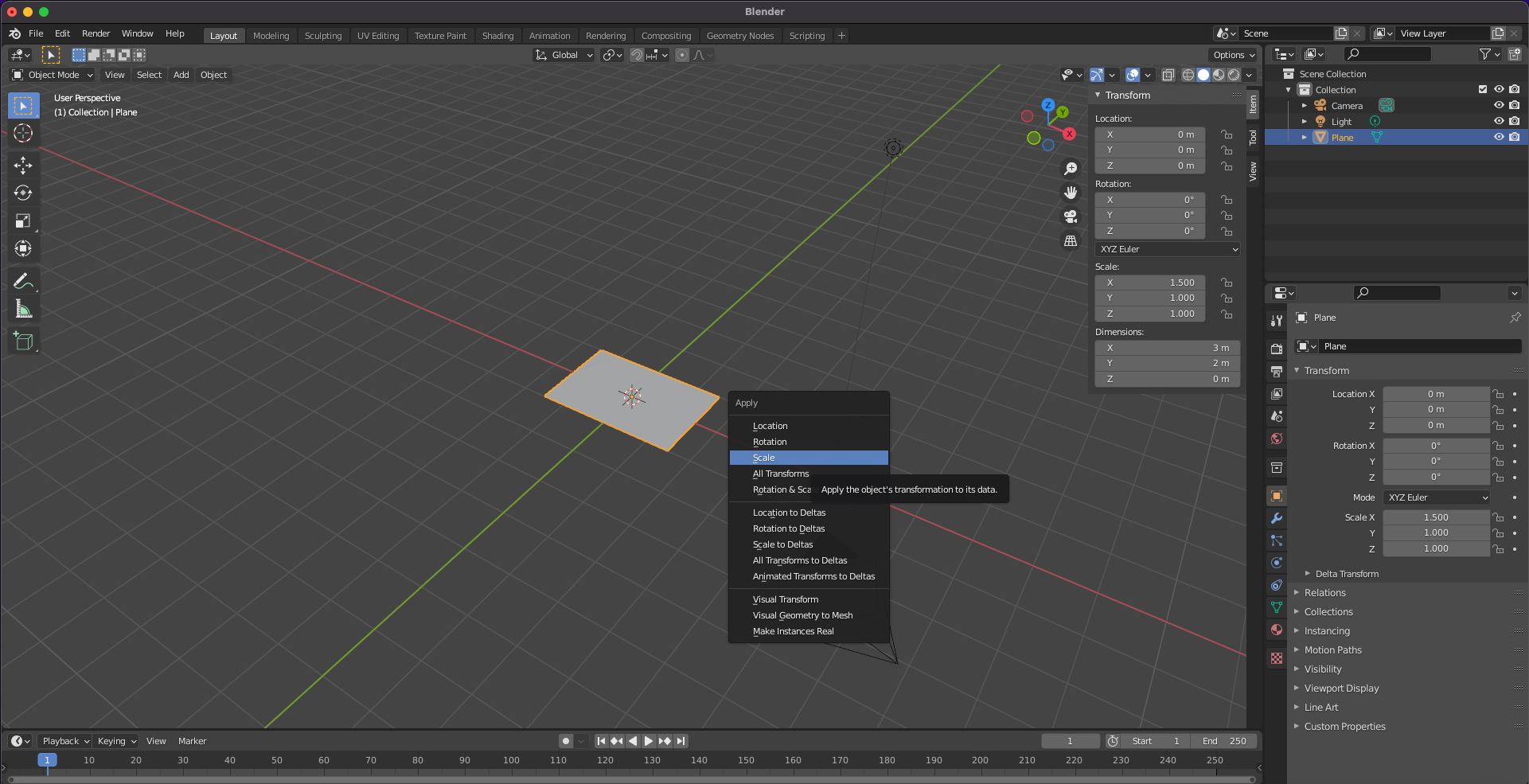
Task: Click the outliner filter funnel icon
Action: (1485, 54)
